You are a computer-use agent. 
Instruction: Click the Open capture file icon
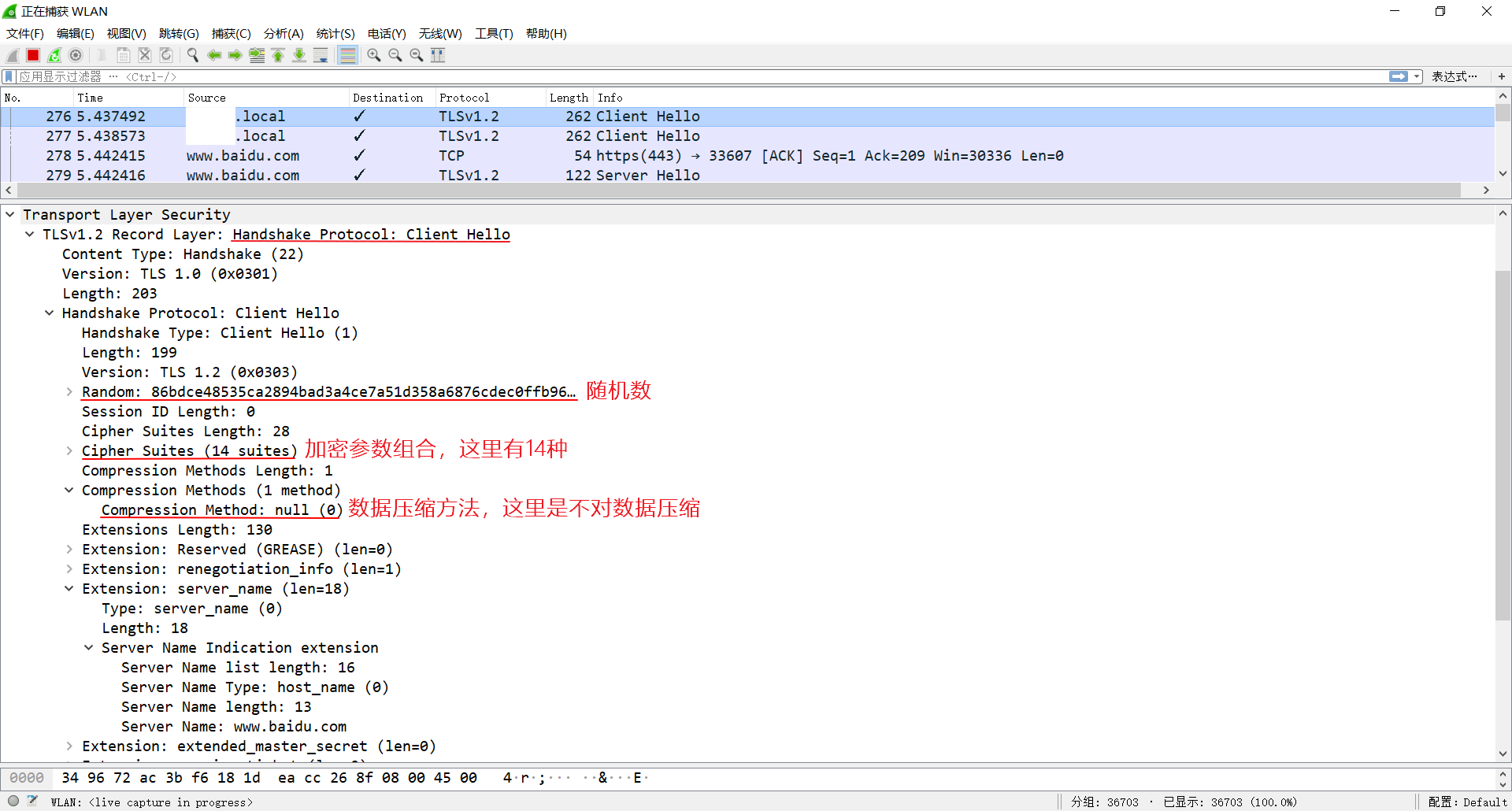[x=102, y=55]
